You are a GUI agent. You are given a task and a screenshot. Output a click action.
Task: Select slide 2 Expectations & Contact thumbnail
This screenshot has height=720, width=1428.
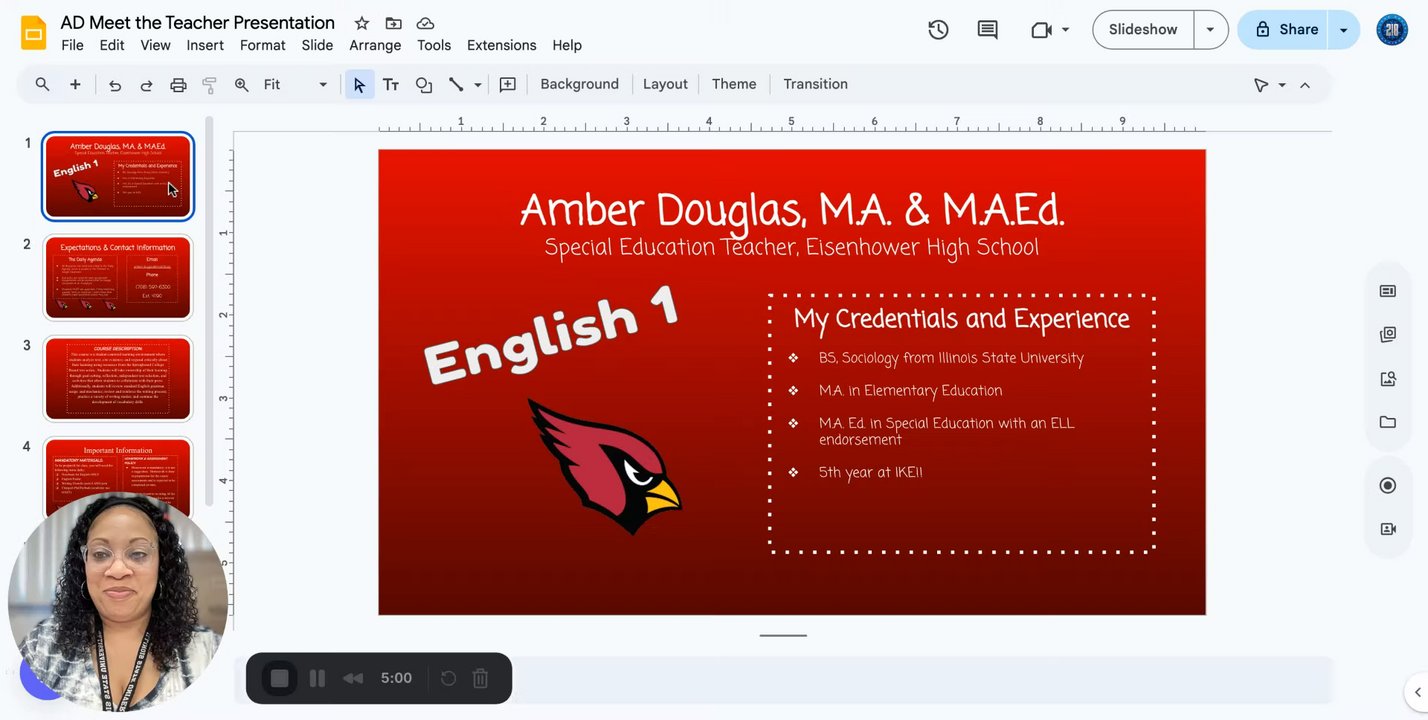pyautogui.click(x=118, y=277)
